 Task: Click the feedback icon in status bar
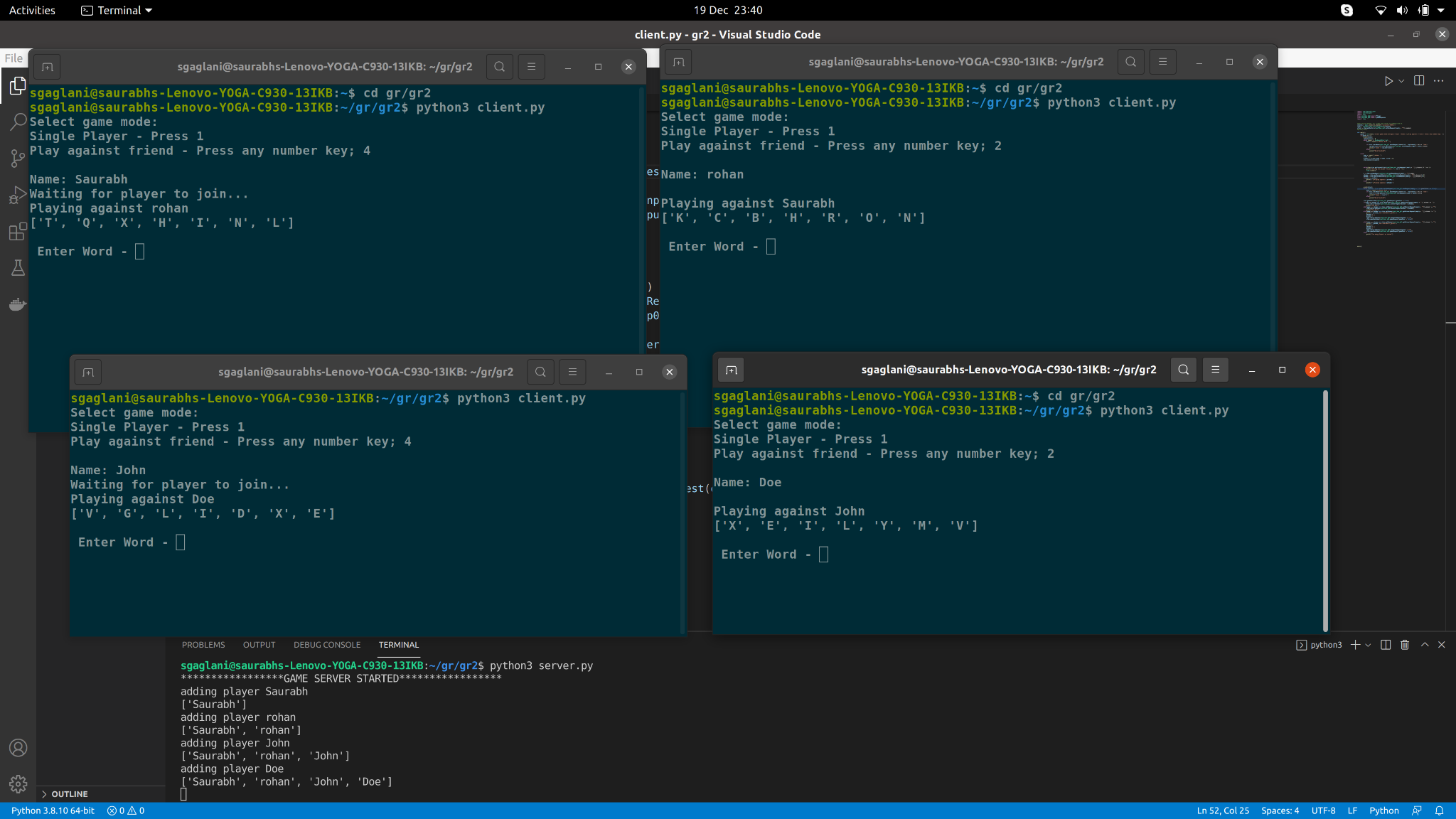1417,810
